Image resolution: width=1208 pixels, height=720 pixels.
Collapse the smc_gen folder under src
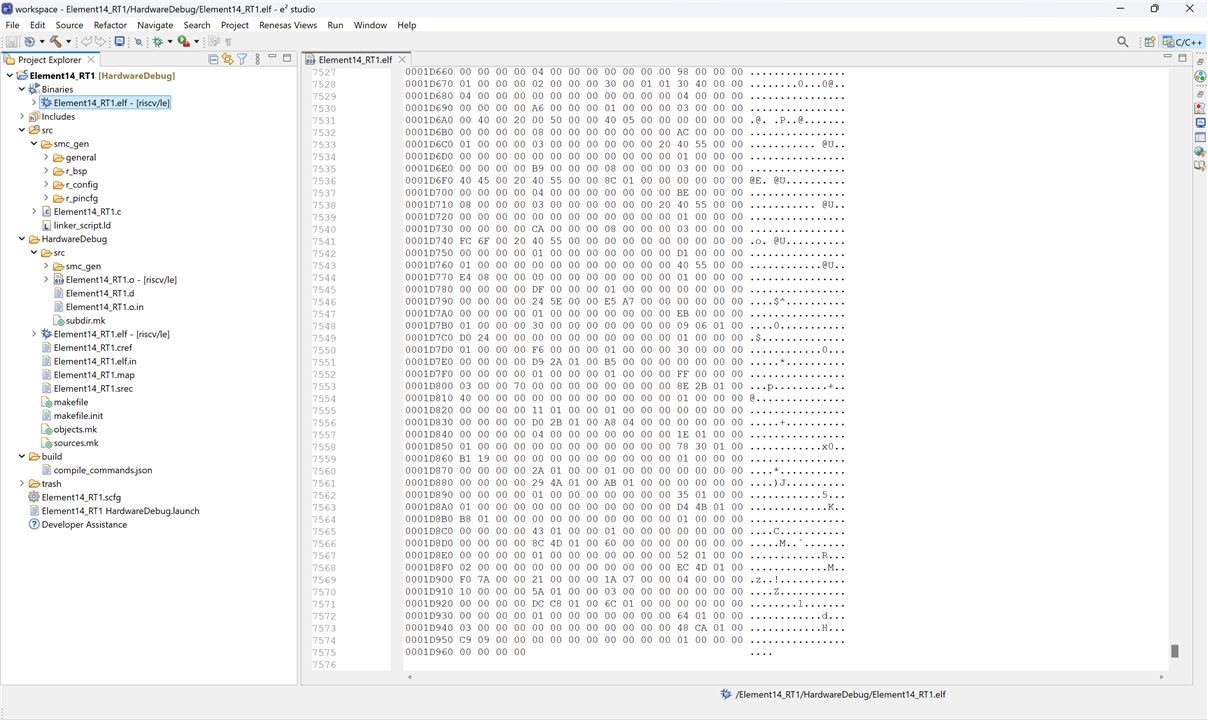tap(34, 144)
